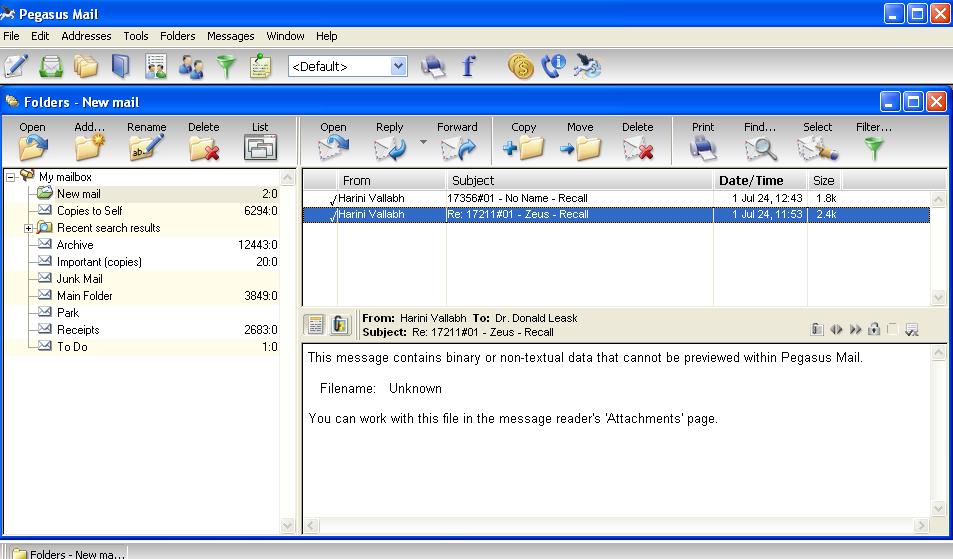
Task: Click the Reply envelope icon
Action: point(389,149)
